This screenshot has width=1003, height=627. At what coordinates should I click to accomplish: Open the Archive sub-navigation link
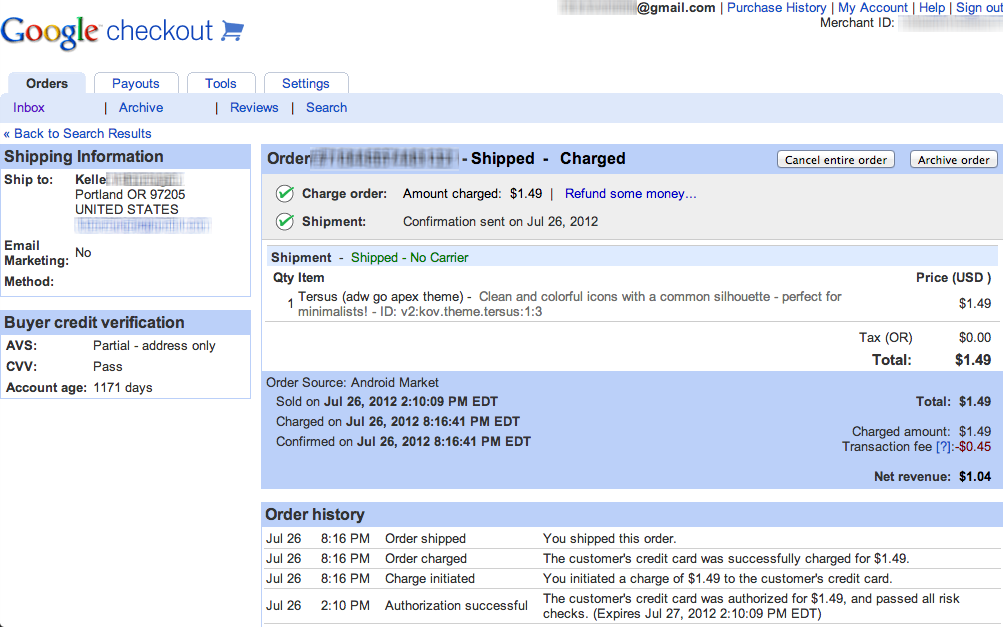(141, 108)
